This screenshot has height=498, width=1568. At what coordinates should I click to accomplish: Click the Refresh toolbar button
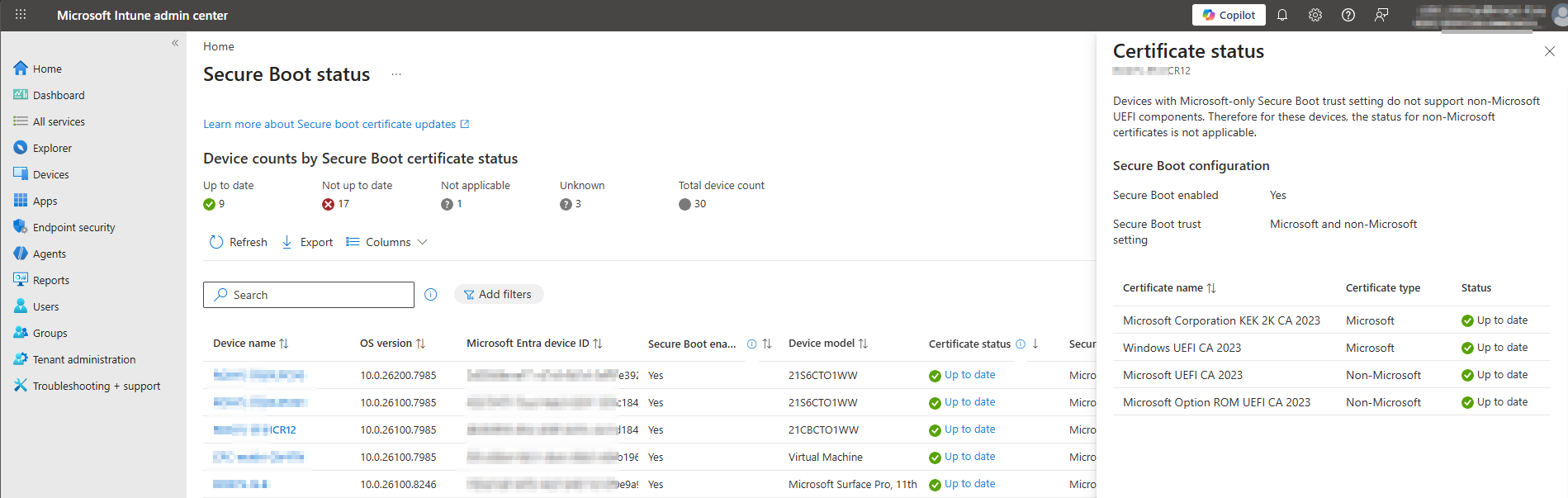239,242
